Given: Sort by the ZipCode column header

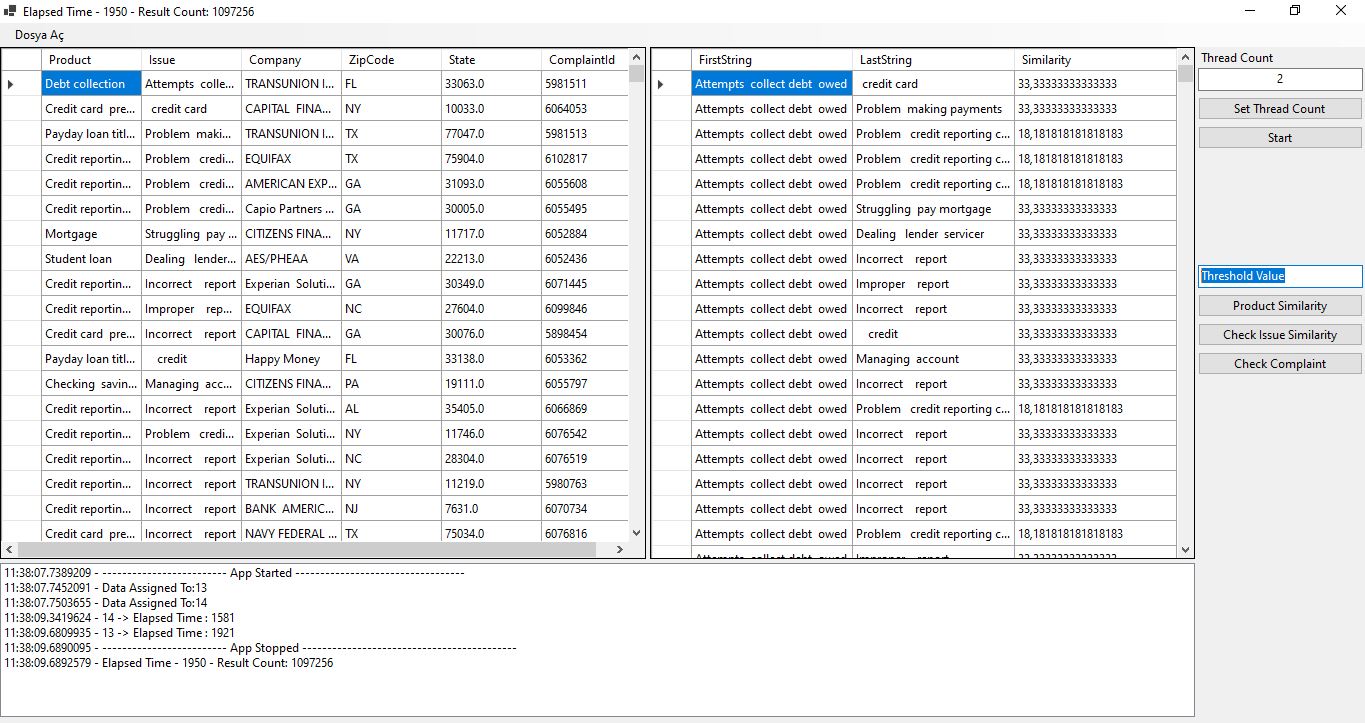Looking at the screenshot, I should 371,59.
